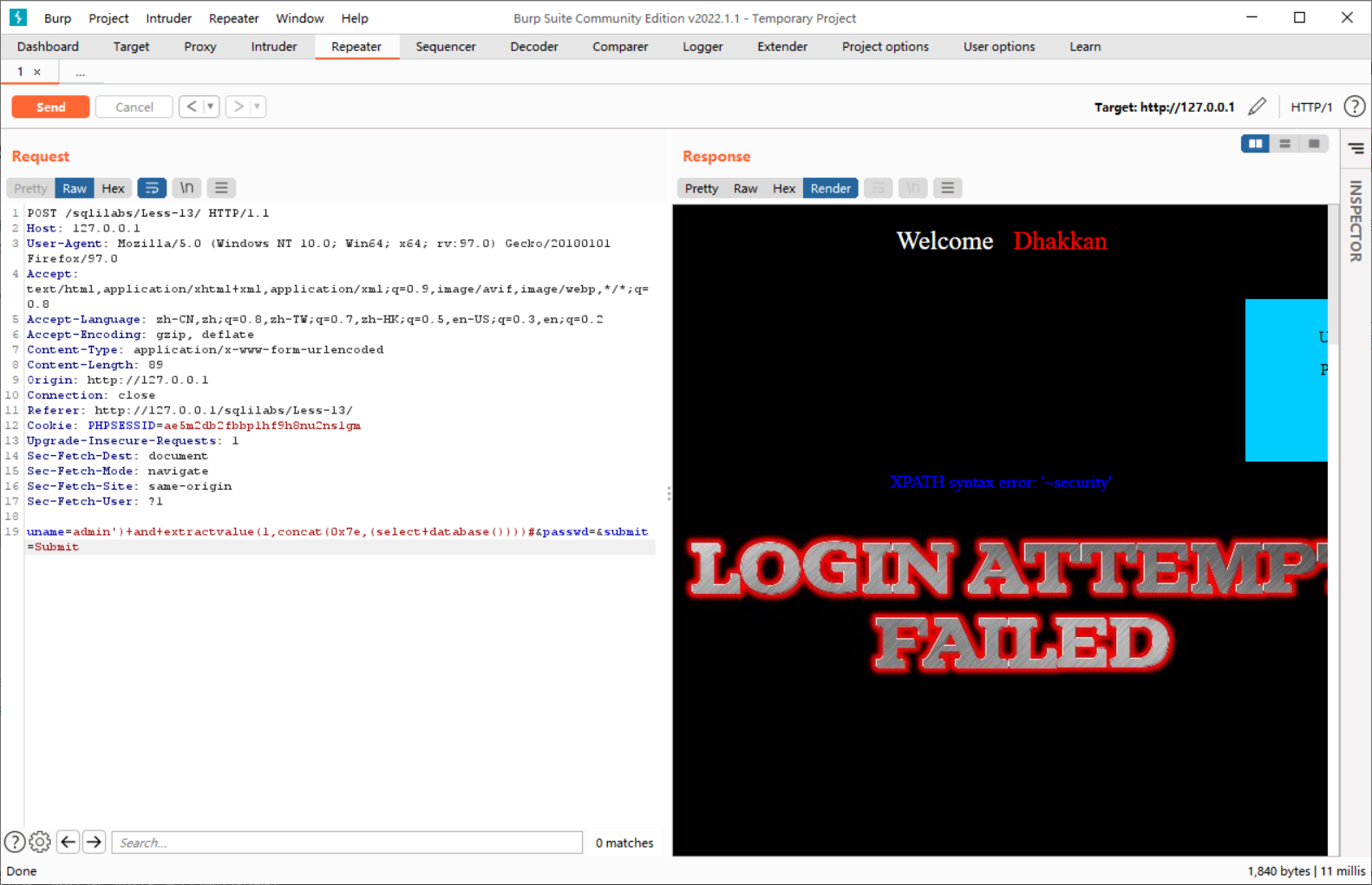Select side-by-side layout icon
Image resolution: width=1372 pixels, height=885 pixels.
click(1255, 144)
